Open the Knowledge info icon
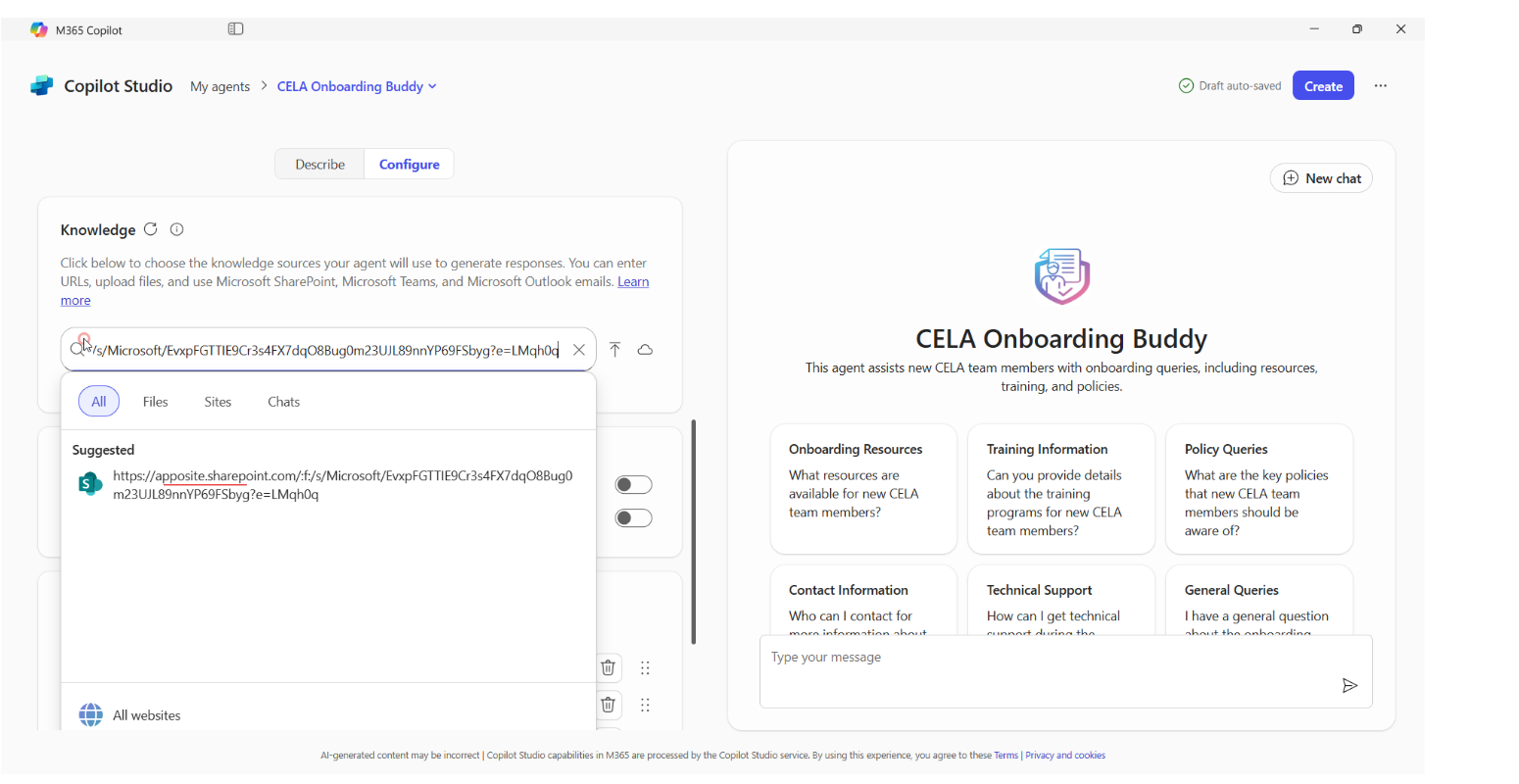The width and height of the screenshot is (1519, 784). pos(176,229)
